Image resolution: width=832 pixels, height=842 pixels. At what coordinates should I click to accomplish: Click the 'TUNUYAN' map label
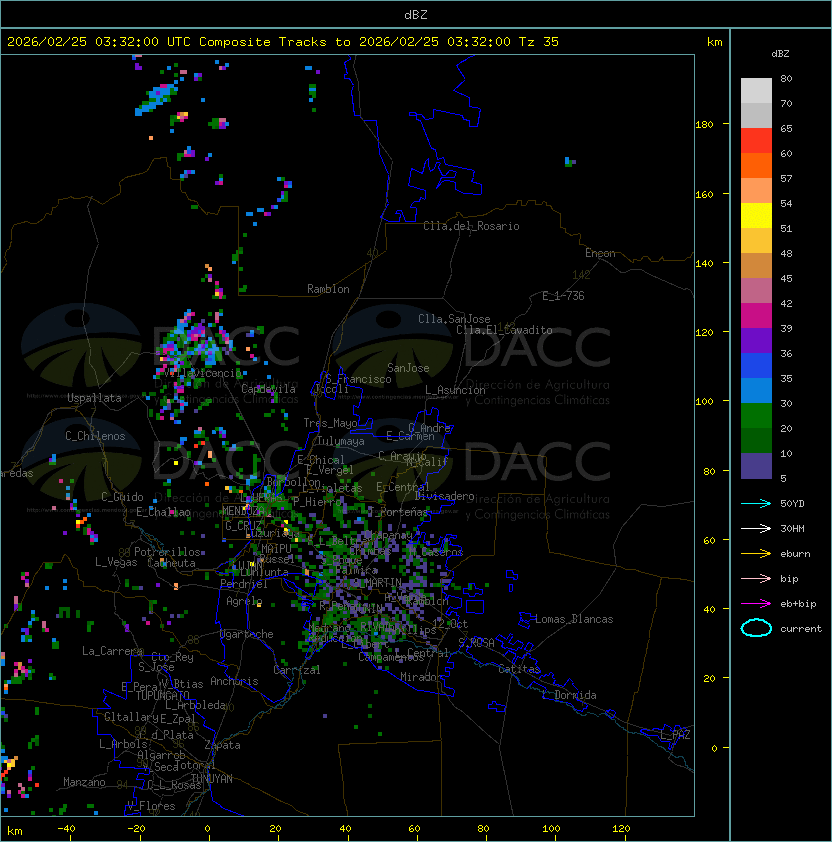tap(211, 779)
